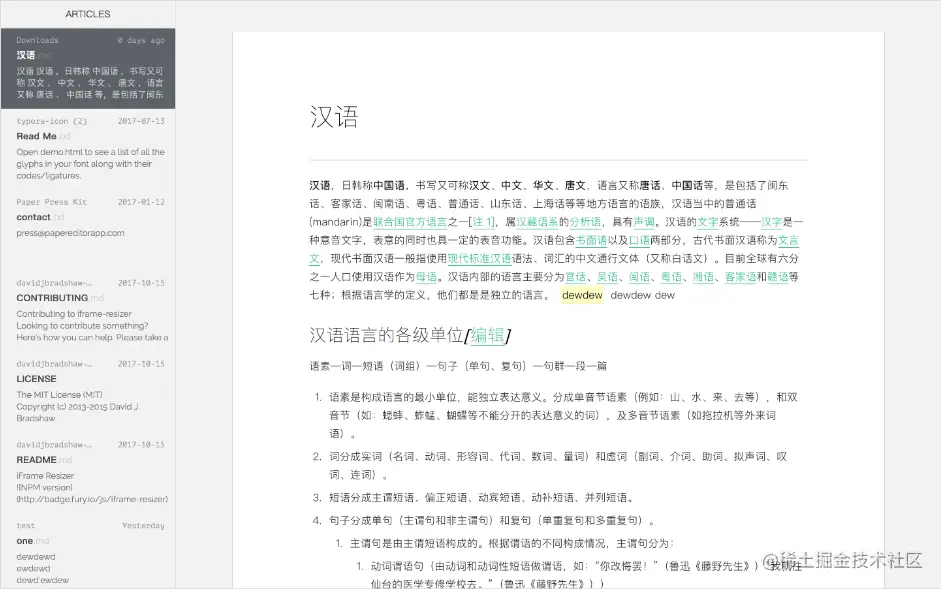Click list item starting 词分成实词
Screen dimensions: 941x589
tap(558, 465)
